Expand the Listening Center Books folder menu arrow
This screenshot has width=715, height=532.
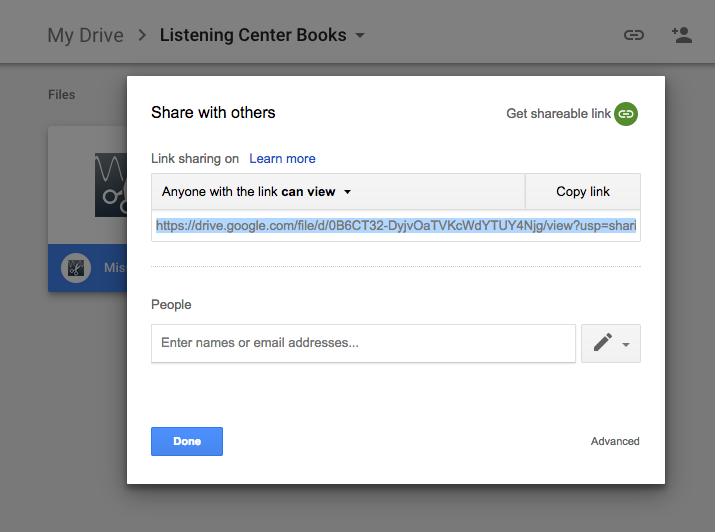tap(360, 35)
